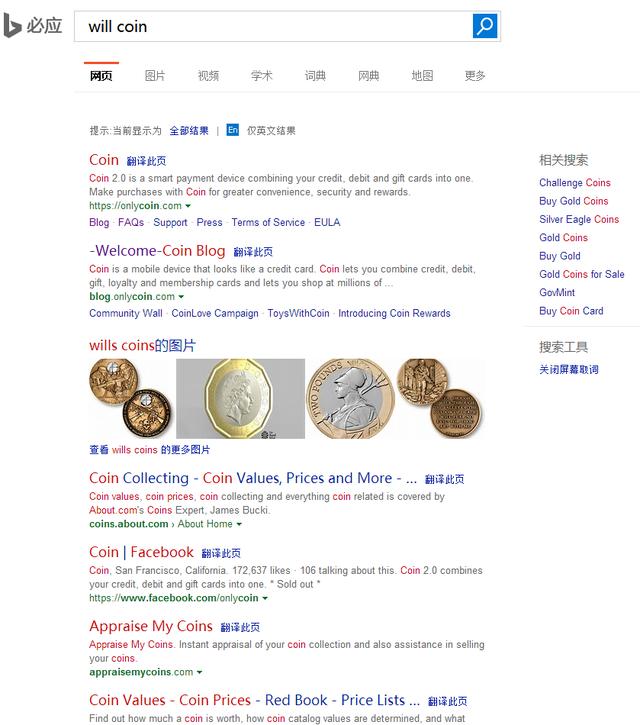The image size is (640, 725).
Task: Click the Bing logo icon
Action: point(12,25)
